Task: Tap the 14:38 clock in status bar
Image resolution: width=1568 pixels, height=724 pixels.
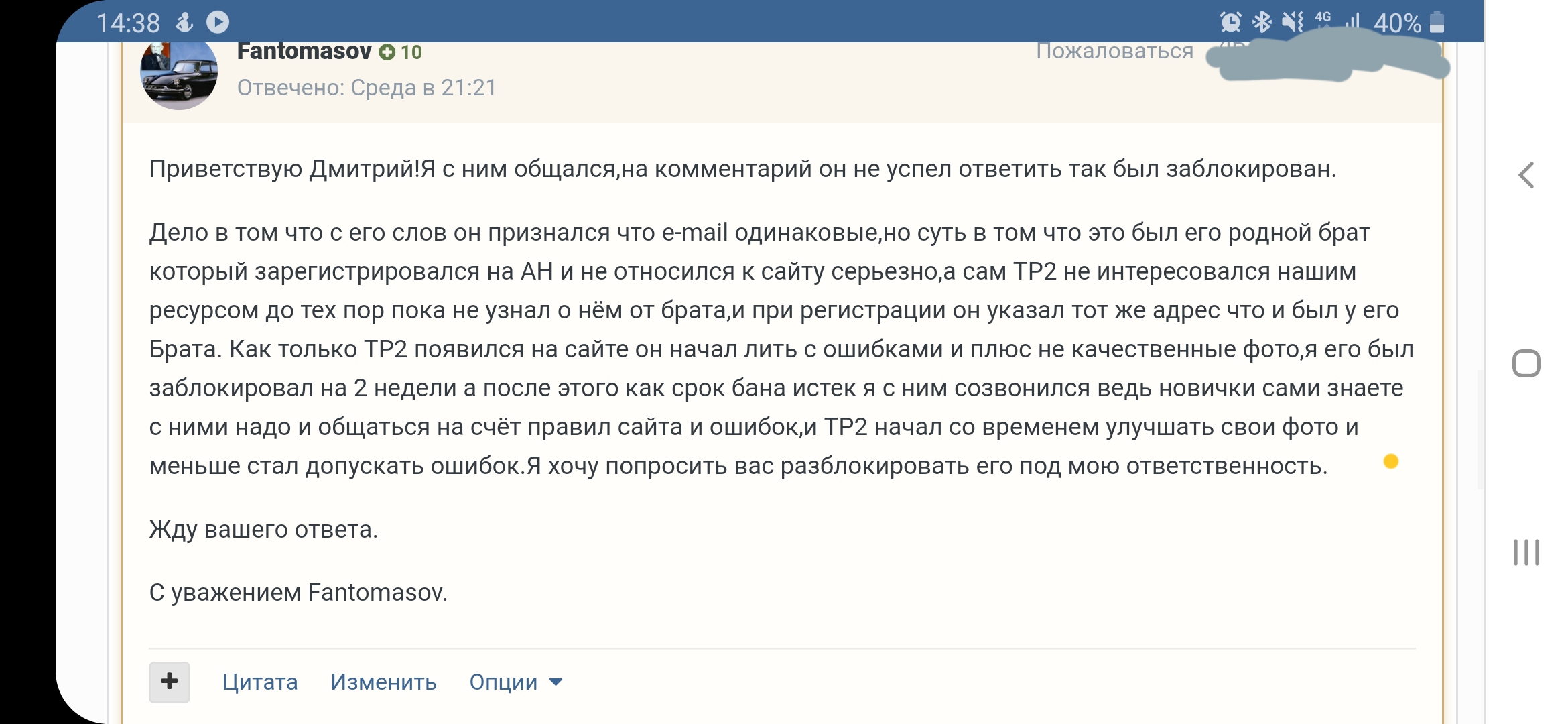Action: tap(128, 23)
